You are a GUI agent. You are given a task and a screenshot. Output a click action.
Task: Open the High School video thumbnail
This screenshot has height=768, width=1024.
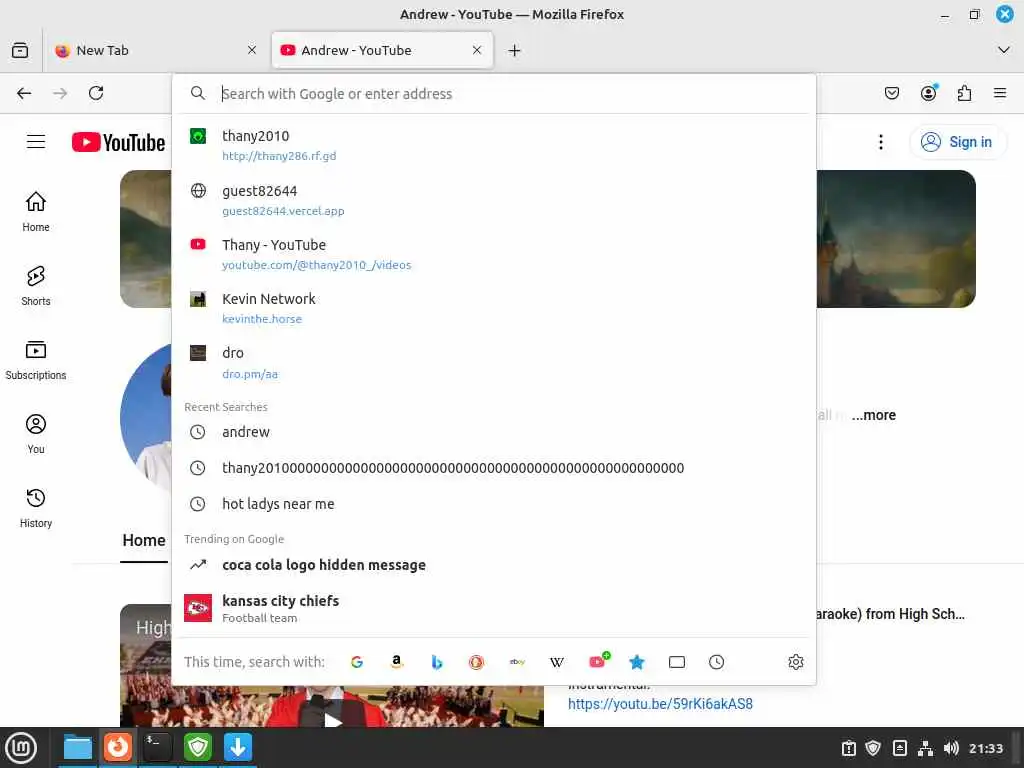[x=332, y=705]
